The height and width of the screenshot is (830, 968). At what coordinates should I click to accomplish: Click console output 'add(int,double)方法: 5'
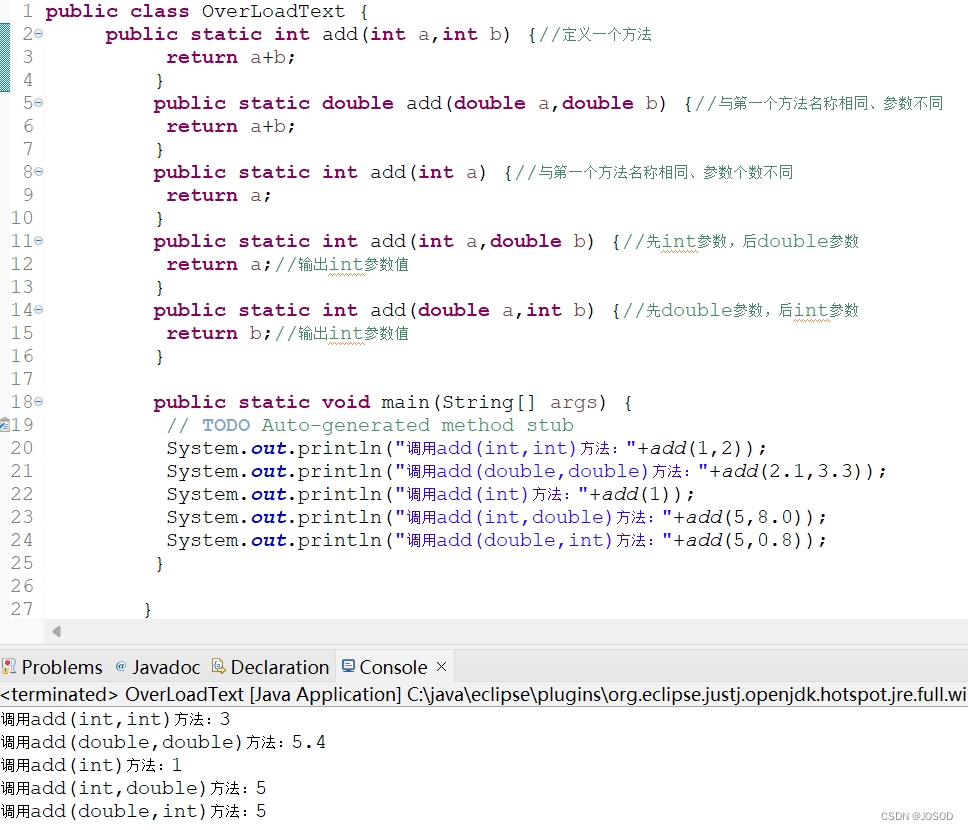pos(134,788)
